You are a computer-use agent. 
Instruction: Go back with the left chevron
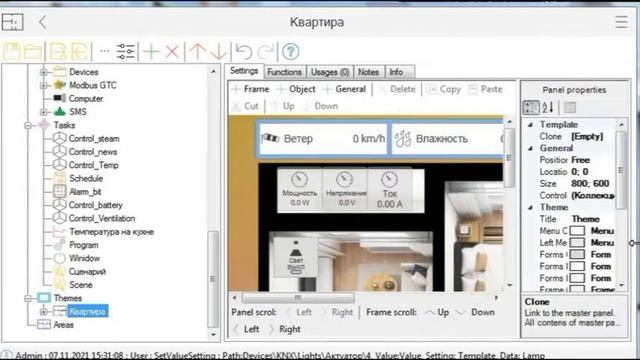pyautogui.click(x=43, y=22)
